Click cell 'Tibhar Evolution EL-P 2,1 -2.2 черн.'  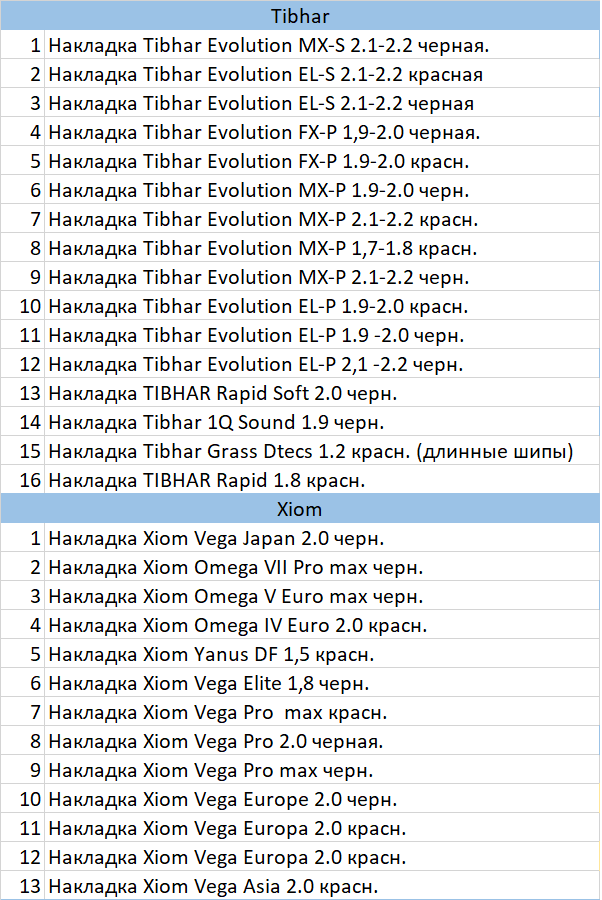coord(322,364)
